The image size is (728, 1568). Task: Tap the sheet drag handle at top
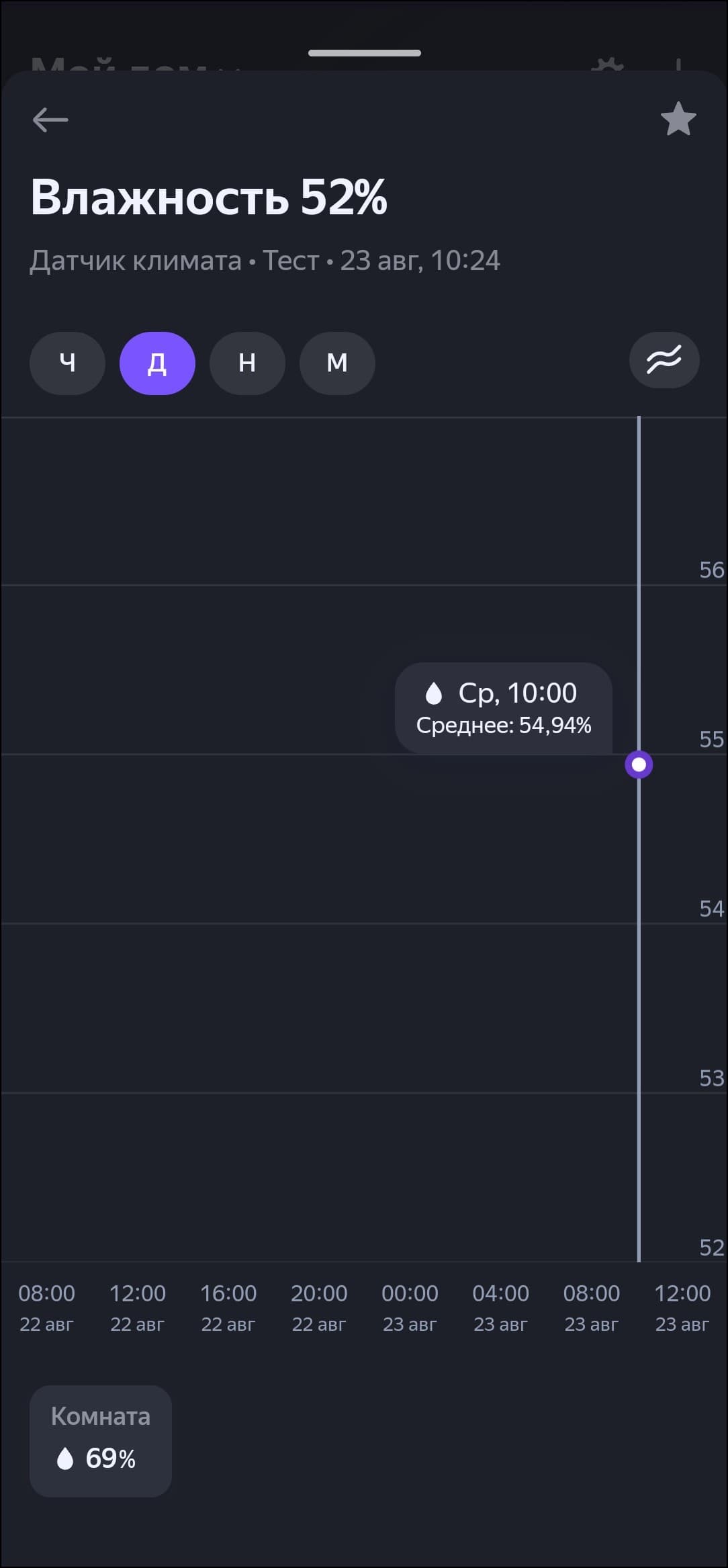[364, 53]
